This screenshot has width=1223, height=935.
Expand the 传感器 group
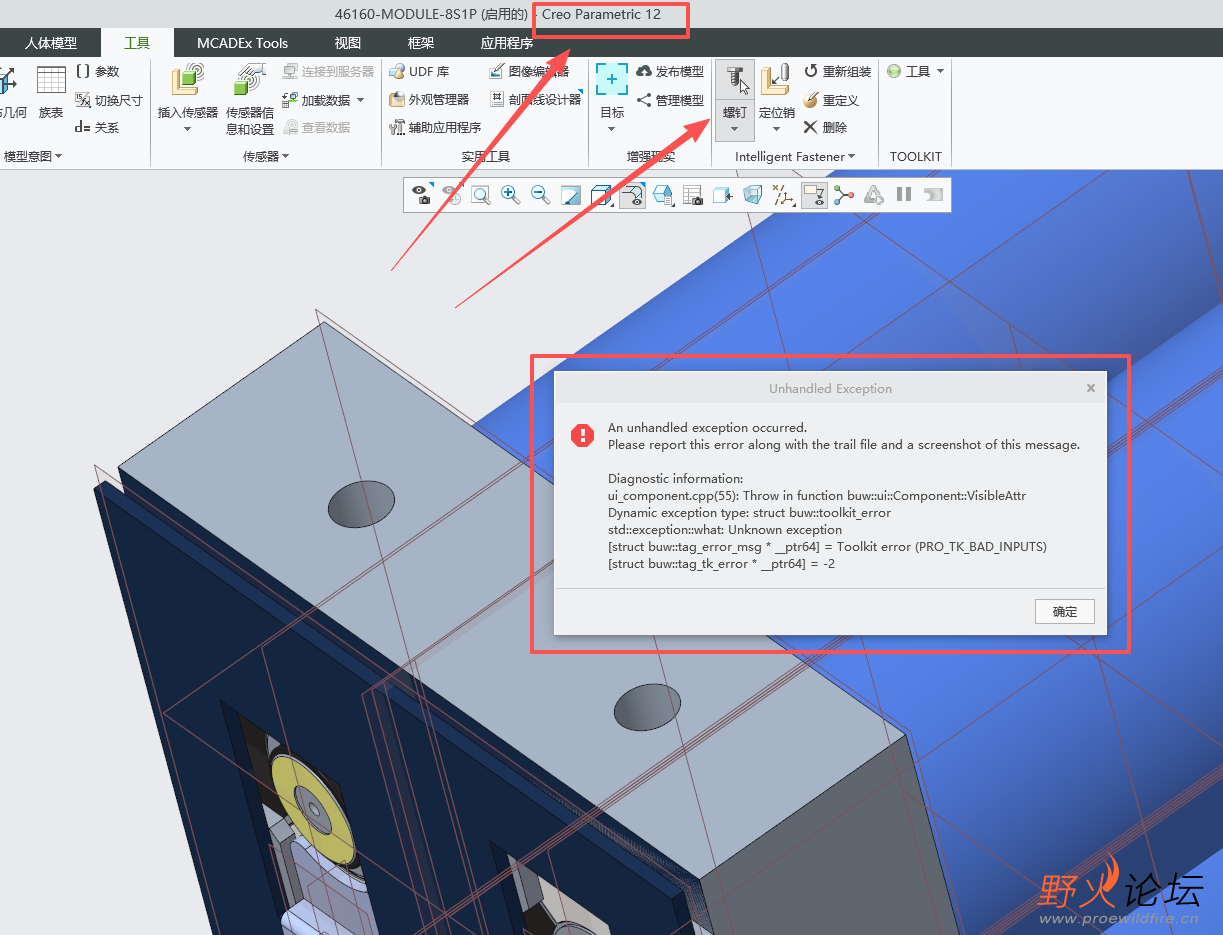266,156
